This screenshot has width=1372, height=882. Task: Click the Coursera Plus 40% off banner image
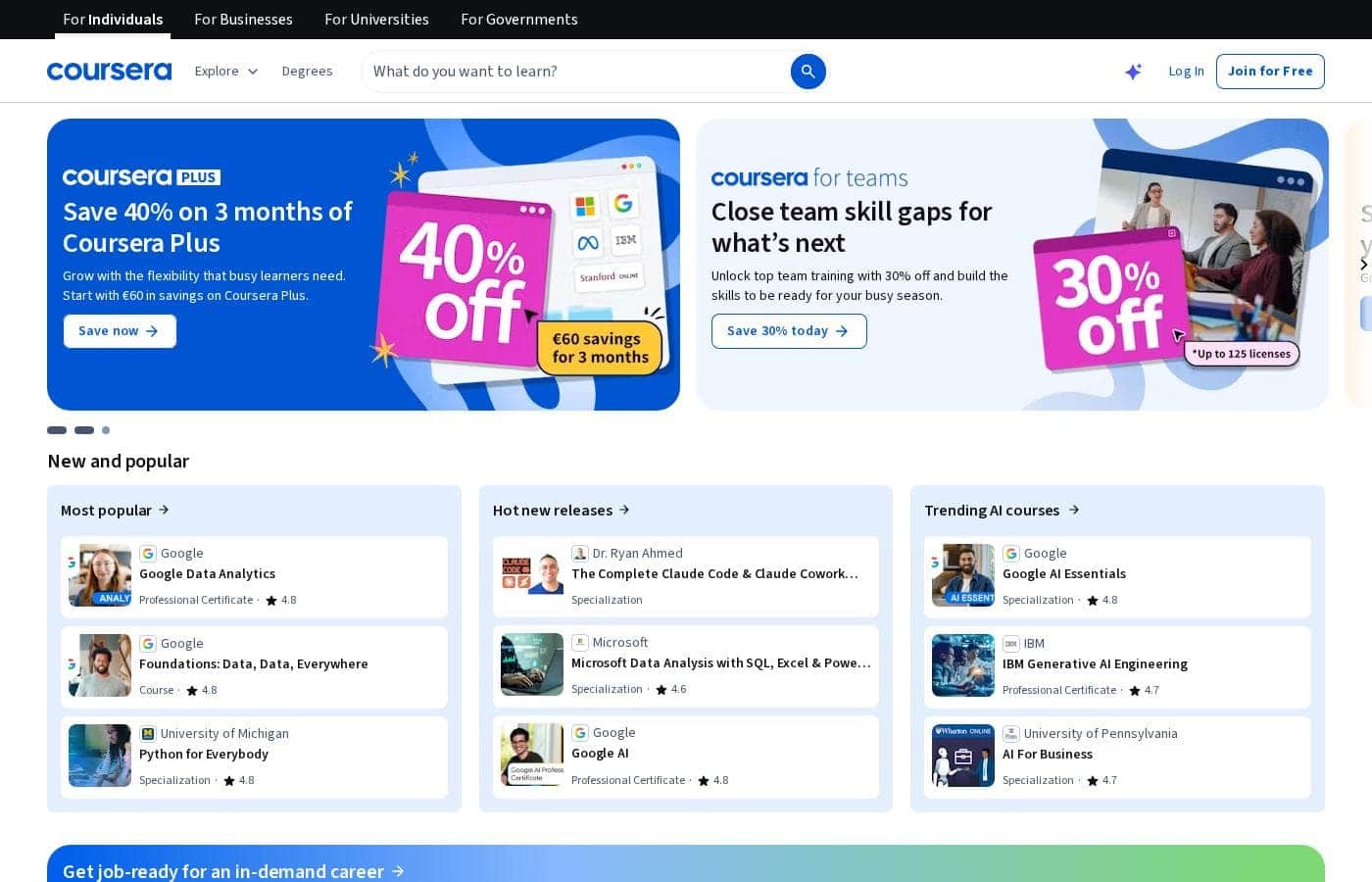tap(521, 265)
